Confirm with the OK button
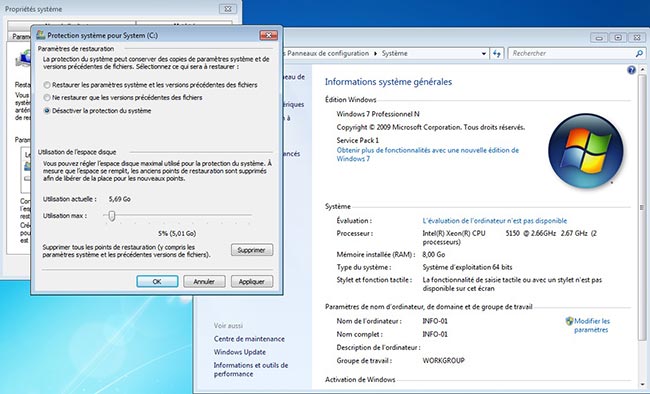The image size is (650, 394). (x=157, y=281)
